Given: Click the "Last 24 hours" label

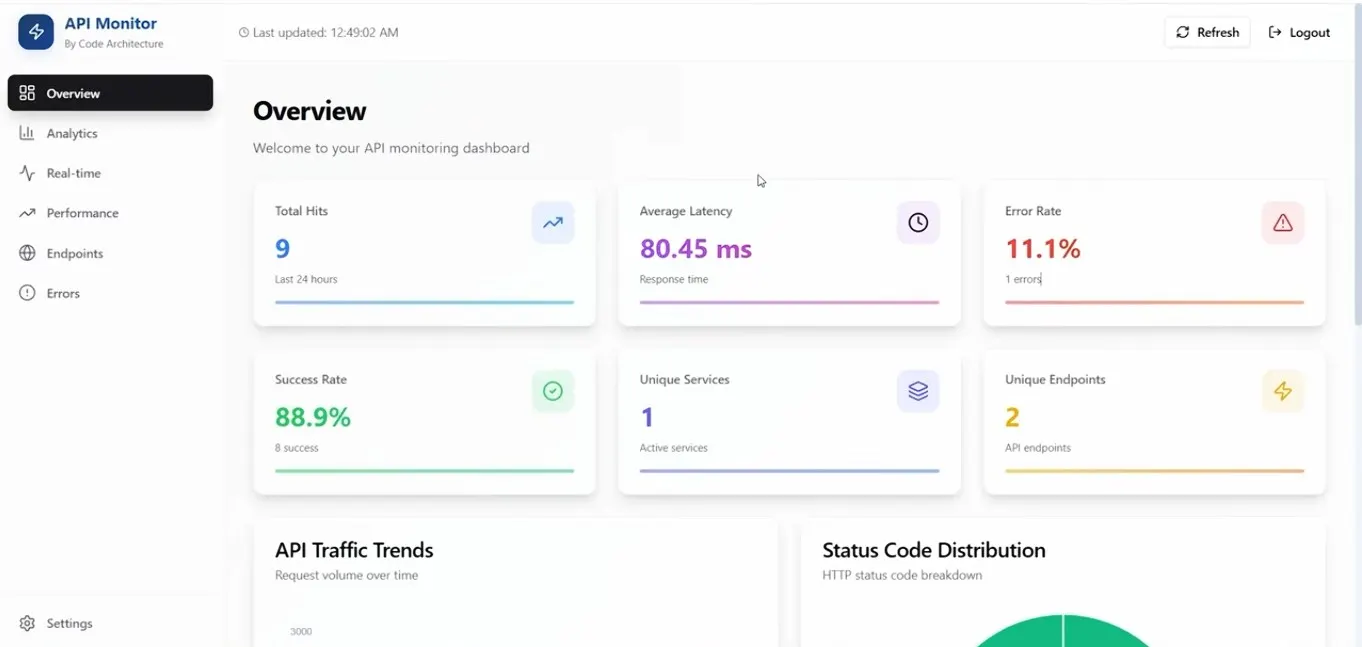Looking at the screenshot, I should point(306,279).
